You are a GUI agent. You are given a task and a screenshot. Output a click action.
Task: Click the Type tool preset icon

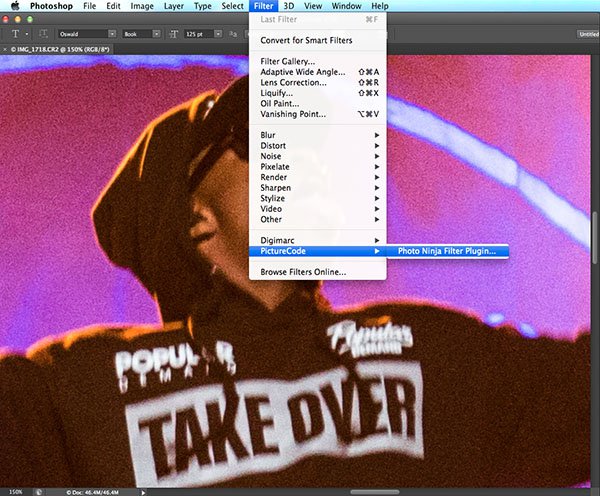coord(15,34)
